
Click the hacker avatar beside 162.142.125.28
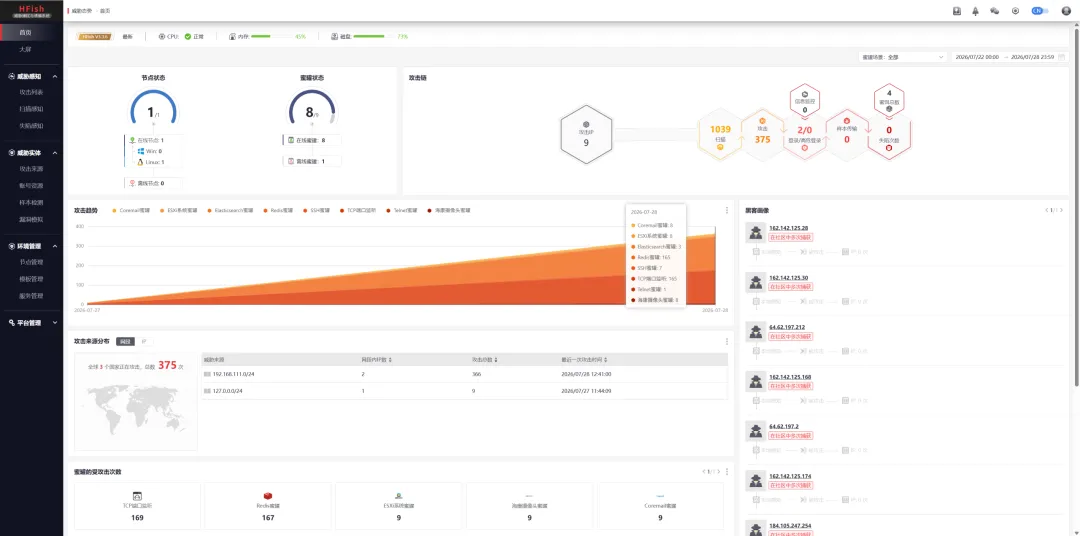click(756, 233)
